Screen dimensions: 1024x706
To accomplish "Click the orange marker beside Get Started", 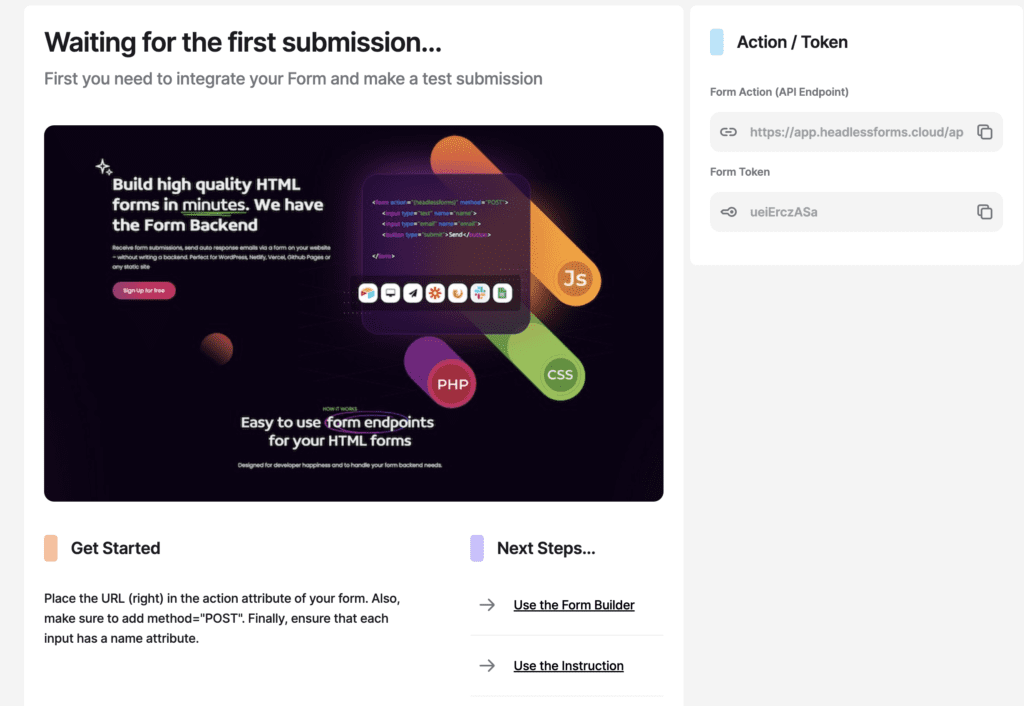I will (51, 548).
